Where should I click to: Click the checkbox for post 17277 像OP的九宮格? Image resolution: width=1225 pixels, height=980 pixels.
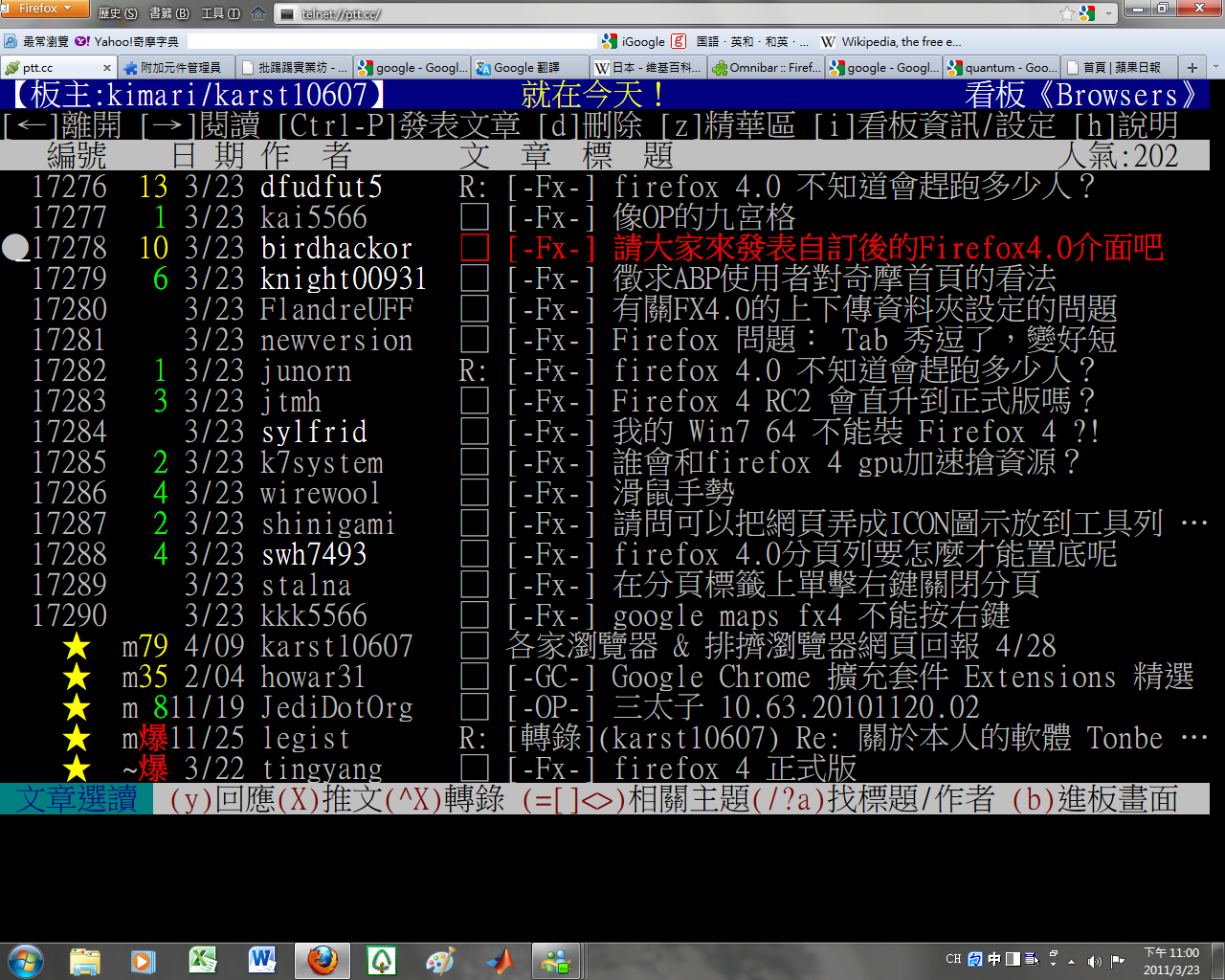(475, 217)
